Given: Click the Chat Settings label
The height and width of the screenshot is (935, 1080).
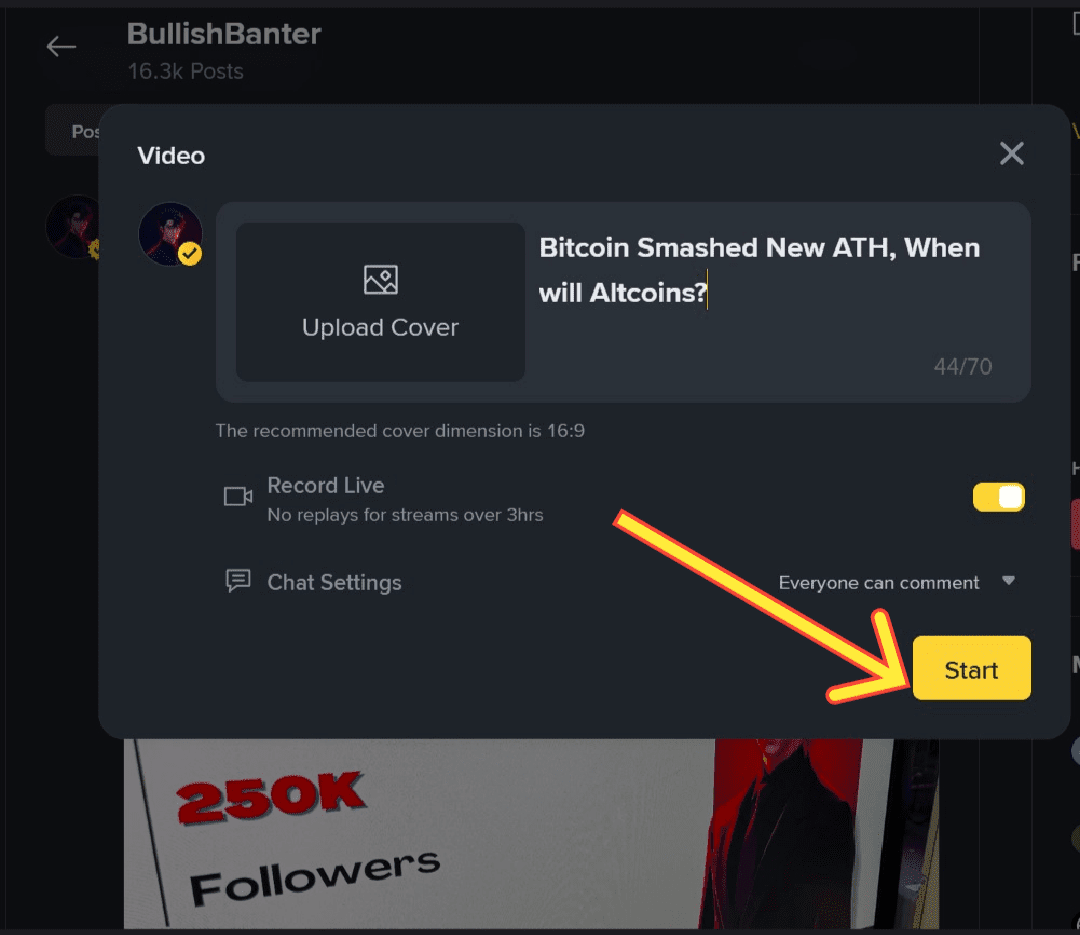Looking at the screenshot, I should 334,582.
